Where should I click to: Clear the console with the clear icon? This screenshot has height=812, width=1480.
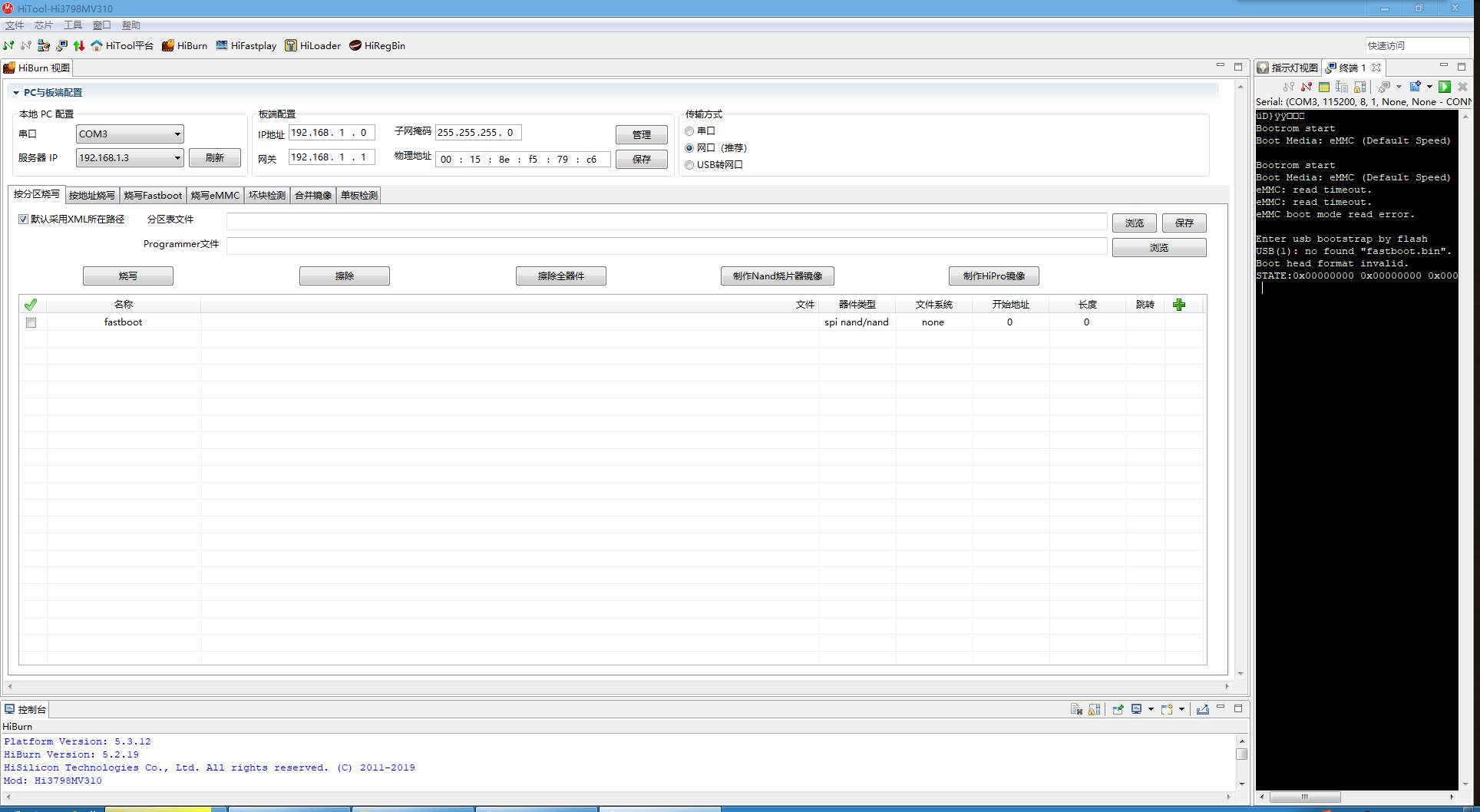tap(1076, 709)
